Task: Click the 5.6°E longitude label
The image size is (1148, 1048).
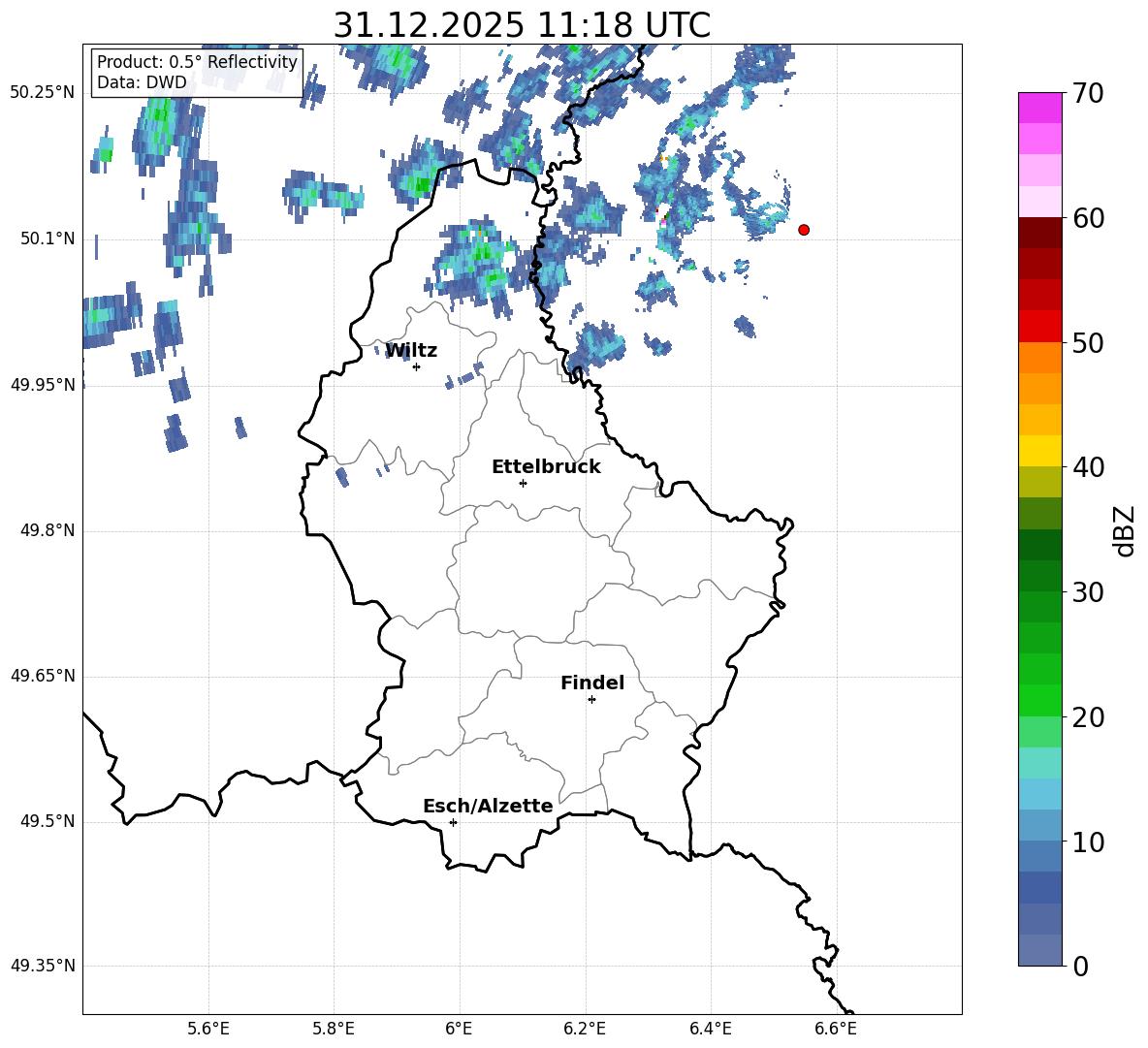Action: click(208, 1029)
